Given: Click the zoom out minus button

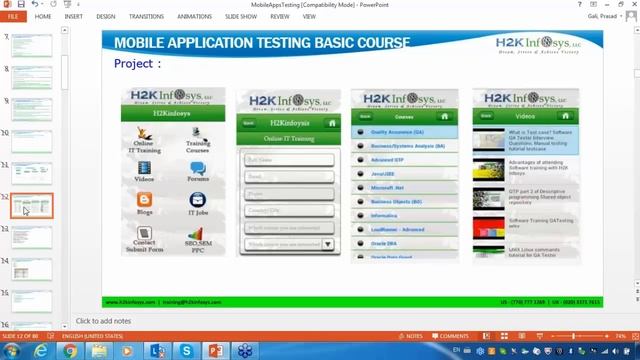Looking at the screenshot, I should tap(553, 336).
